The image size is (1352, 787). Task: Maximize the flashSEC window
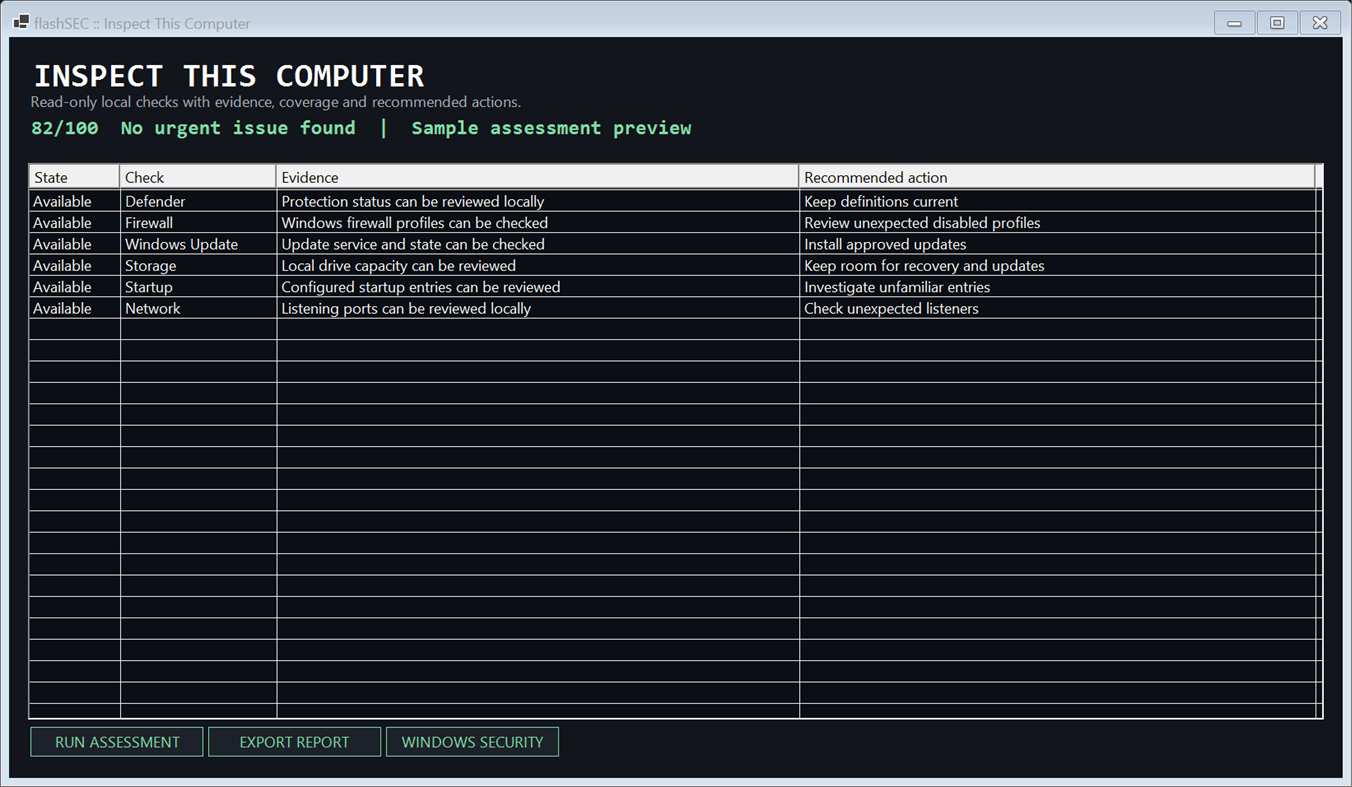1277,23
